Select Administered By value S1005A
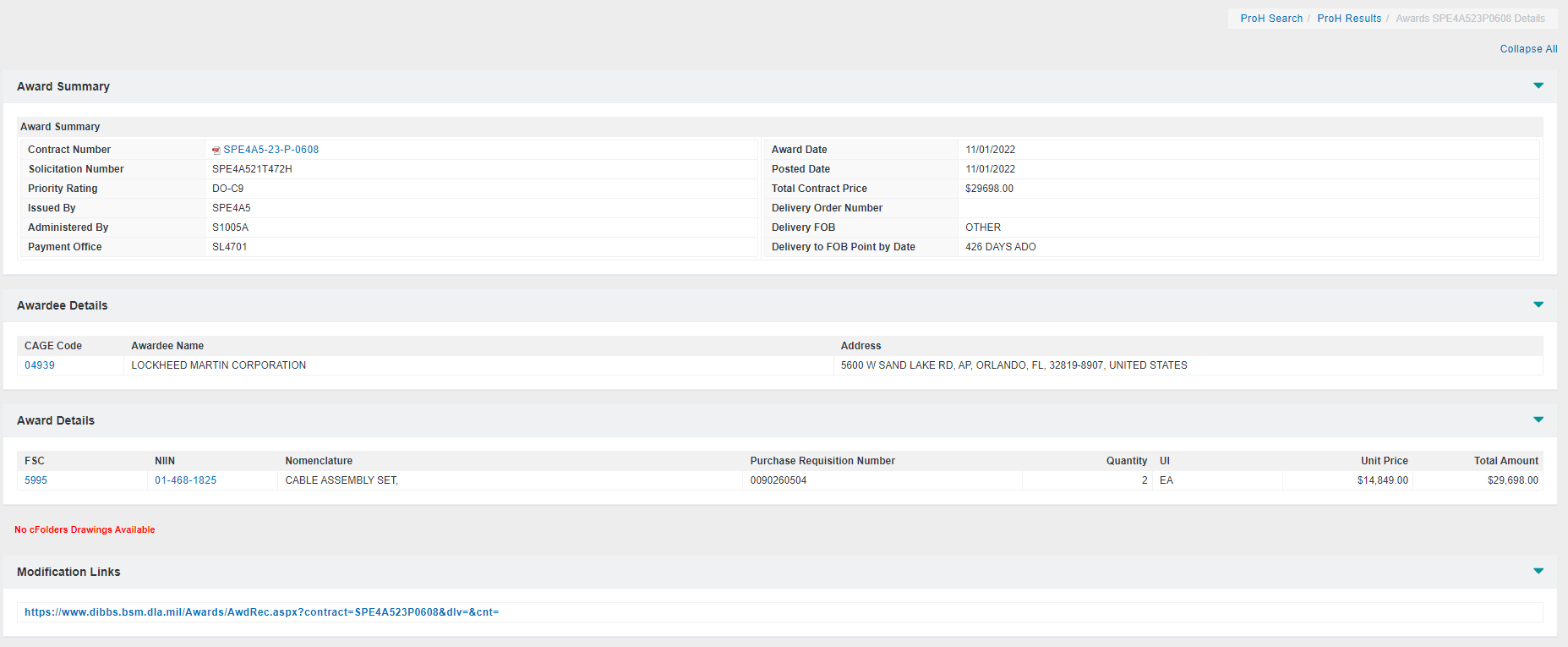This screenshot has width=1568, height=647. (x=230, y=228)
